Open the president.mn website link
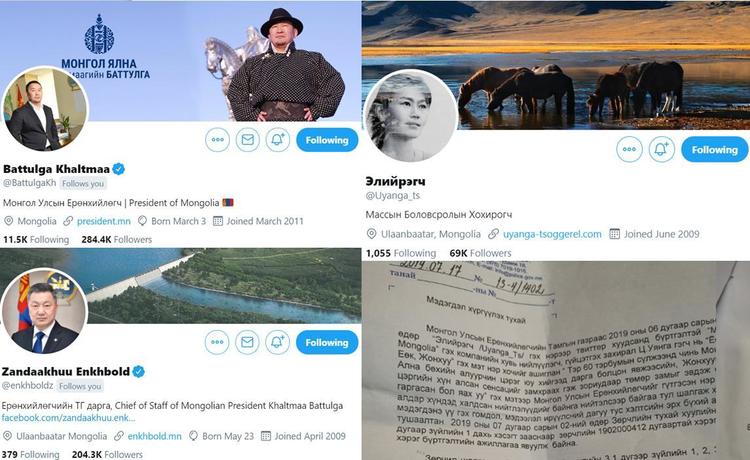Viewport: 750px width, 460px height. tap(104, 221)
